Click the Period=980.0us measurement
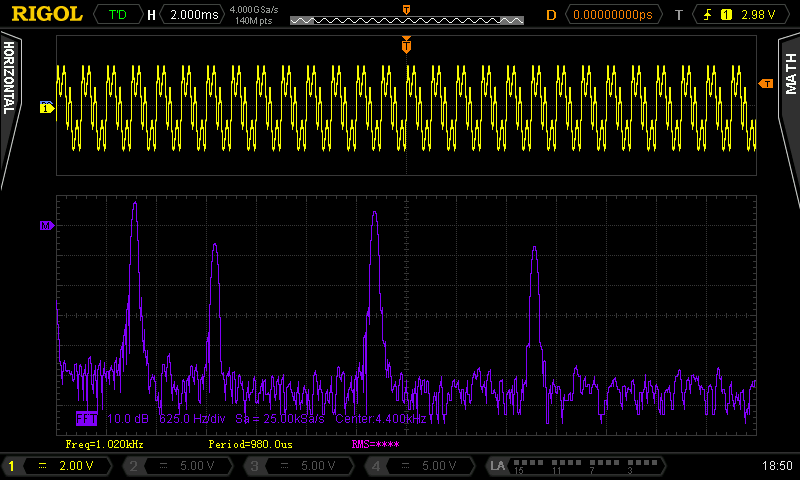Viewport: 800px width, 480px height. coord(251,444)
